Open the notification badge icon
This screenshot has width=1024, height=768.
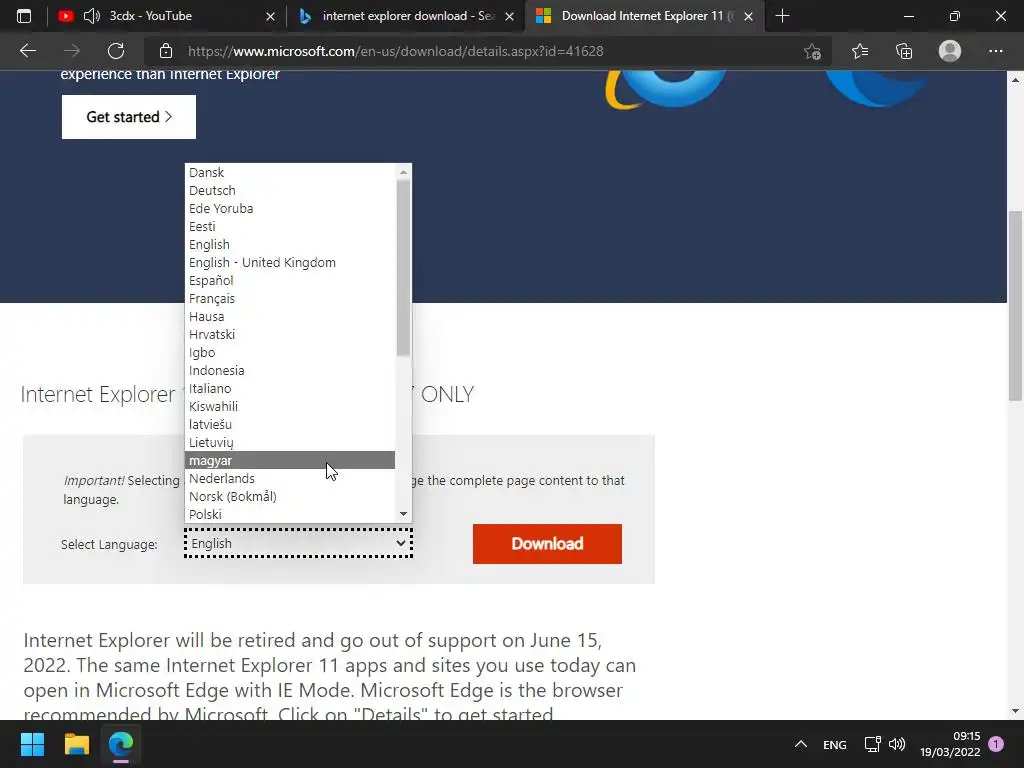pos(996,744)
